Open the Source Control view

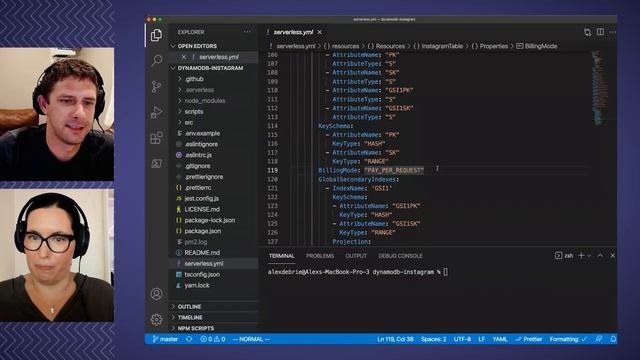[x=156, y=86]
